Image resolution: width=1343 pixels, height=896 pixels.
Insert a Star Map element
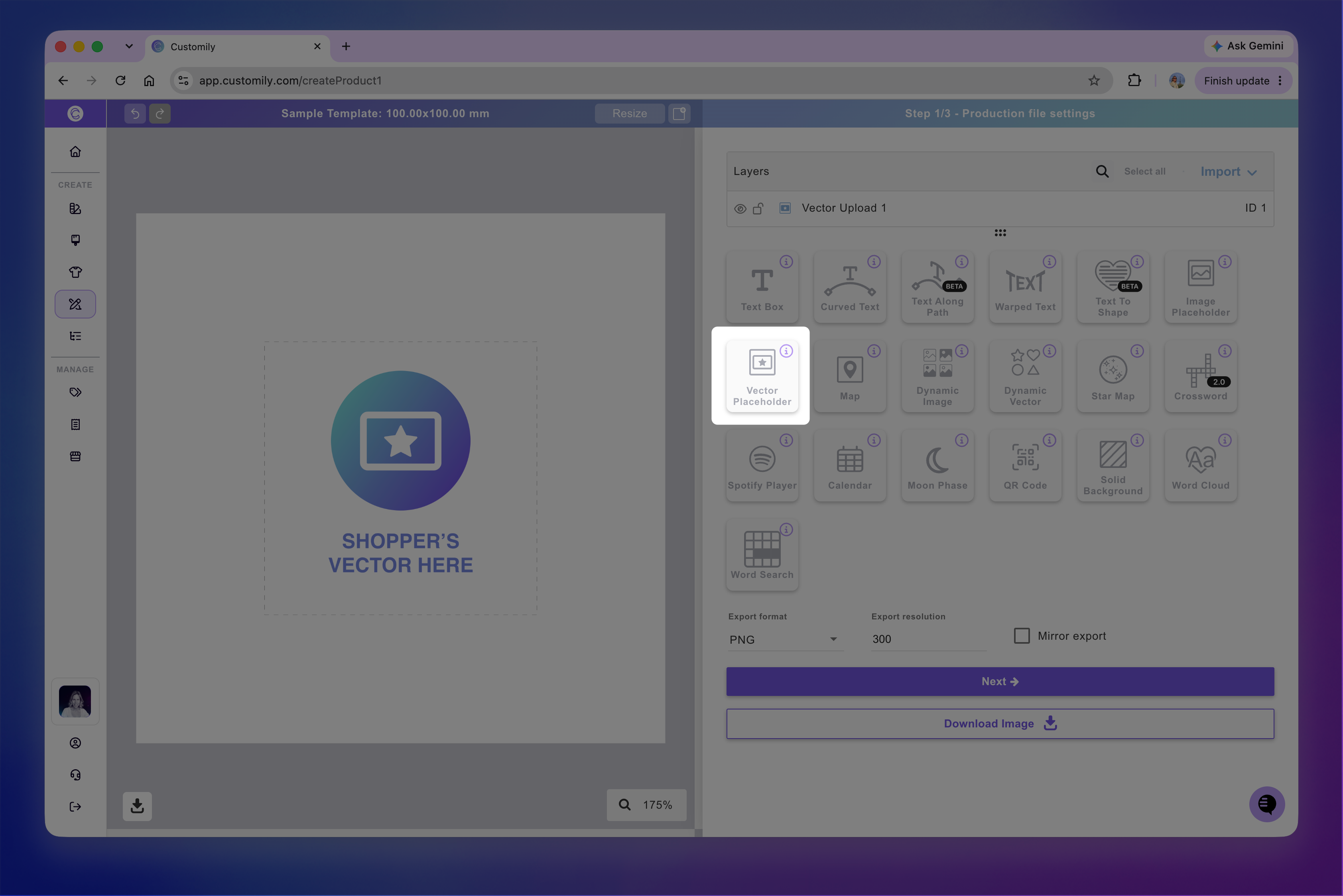point(1113,376)
